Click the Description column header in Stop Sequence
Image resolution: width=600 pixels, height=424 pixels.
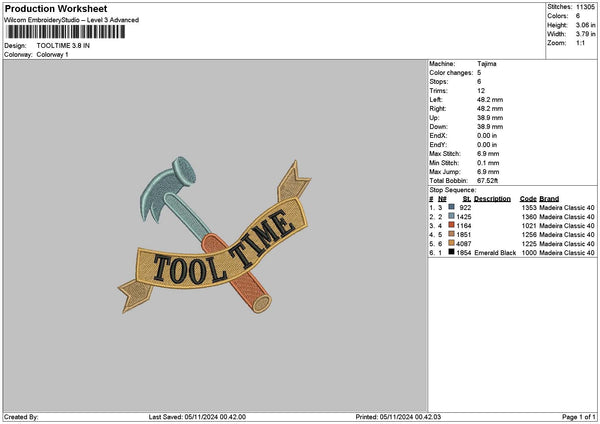point(492,198)
